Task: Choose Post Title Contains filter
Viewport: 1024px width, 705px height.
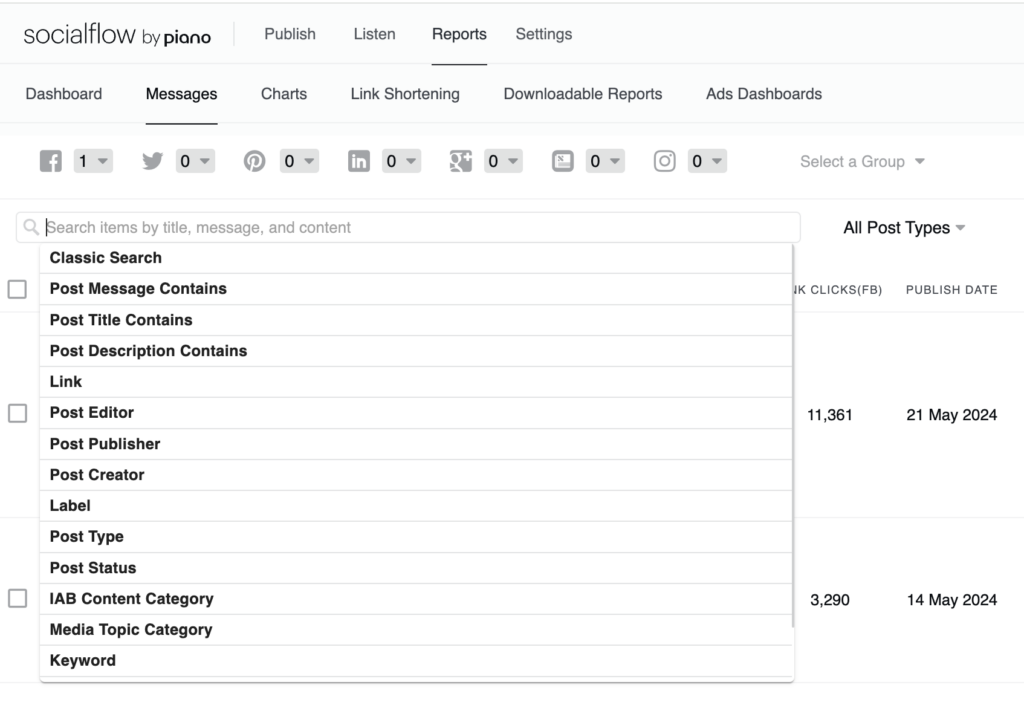Action: tap(416, 320)
